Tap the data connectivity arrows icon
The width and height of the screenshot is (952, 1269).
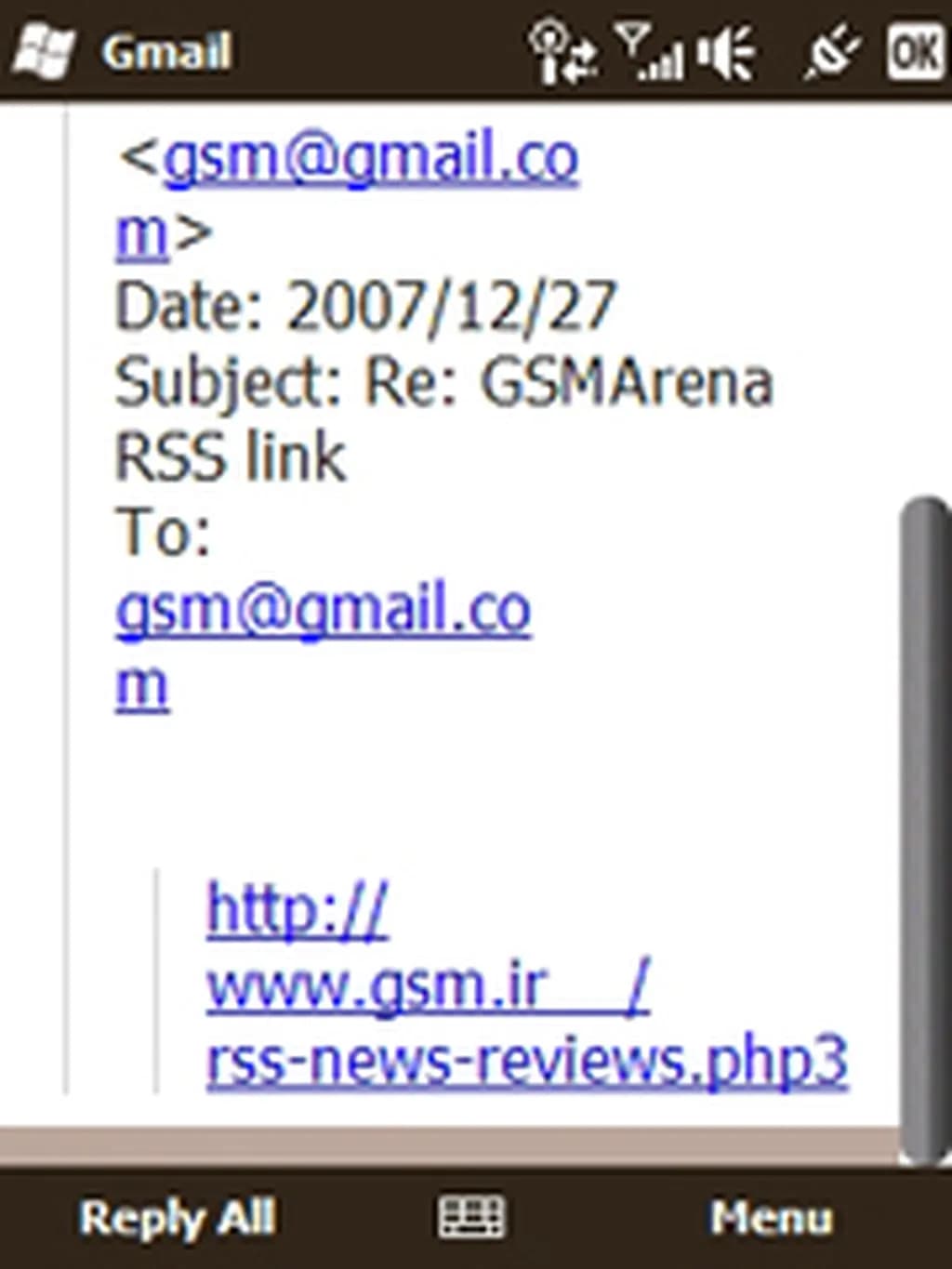pyautogui.click(x=562, y=52)
